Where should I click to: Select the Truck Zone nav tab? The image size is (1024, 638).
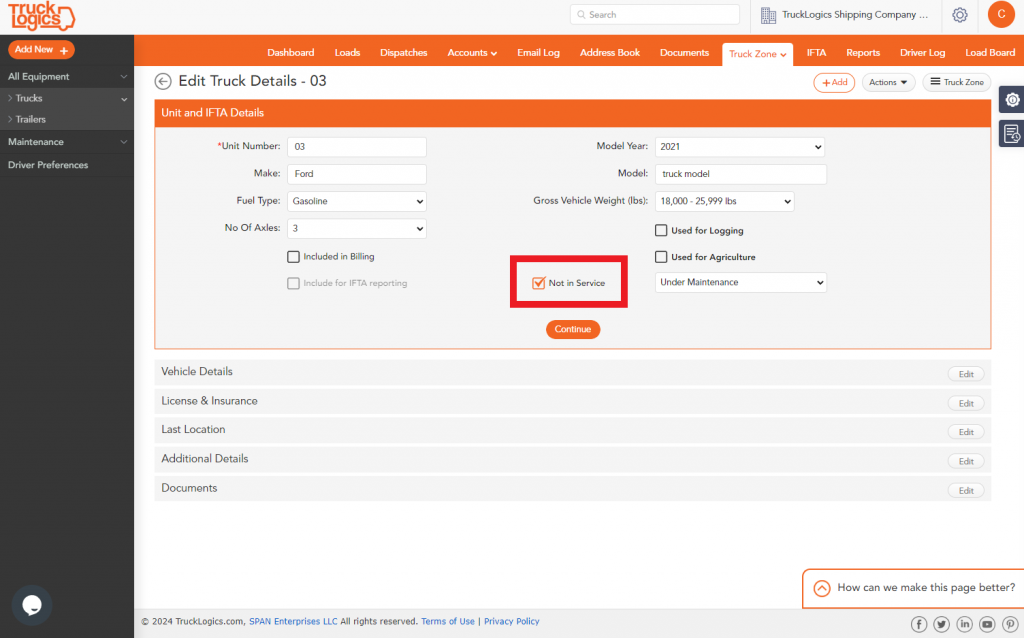click(758, 54)
